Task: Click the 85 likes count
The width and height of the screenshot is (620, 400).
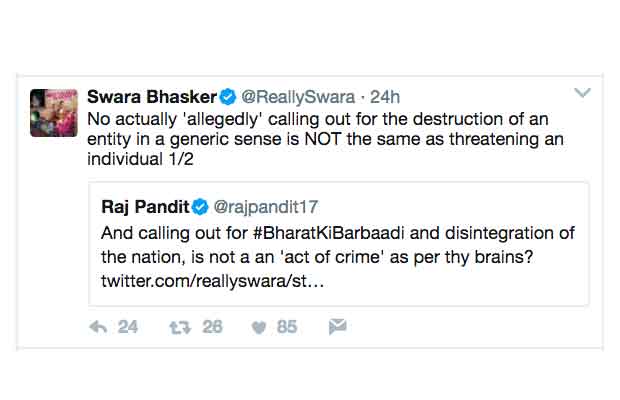Action: 287,327
